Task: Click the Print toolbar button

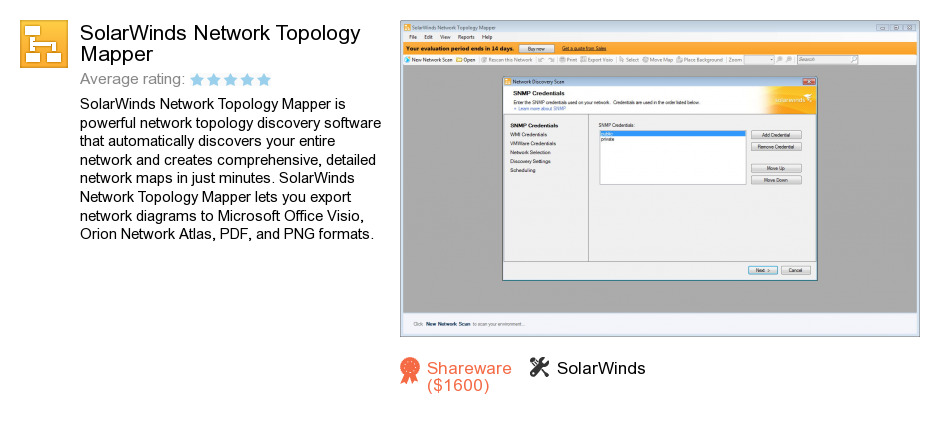Action: click(568, 60)
